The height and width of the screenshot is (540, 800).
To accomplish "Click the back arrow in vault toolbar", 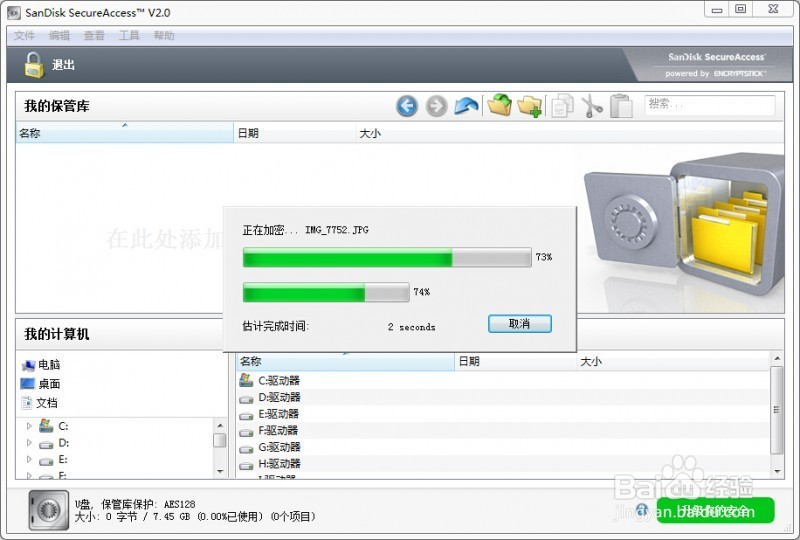I will point(407,106).
